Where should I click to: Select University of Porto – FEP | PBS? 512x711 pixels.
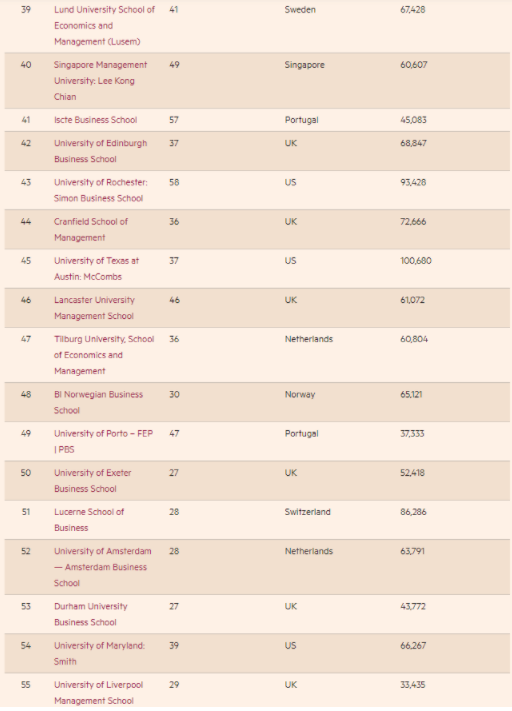click(x=103, y=441)
